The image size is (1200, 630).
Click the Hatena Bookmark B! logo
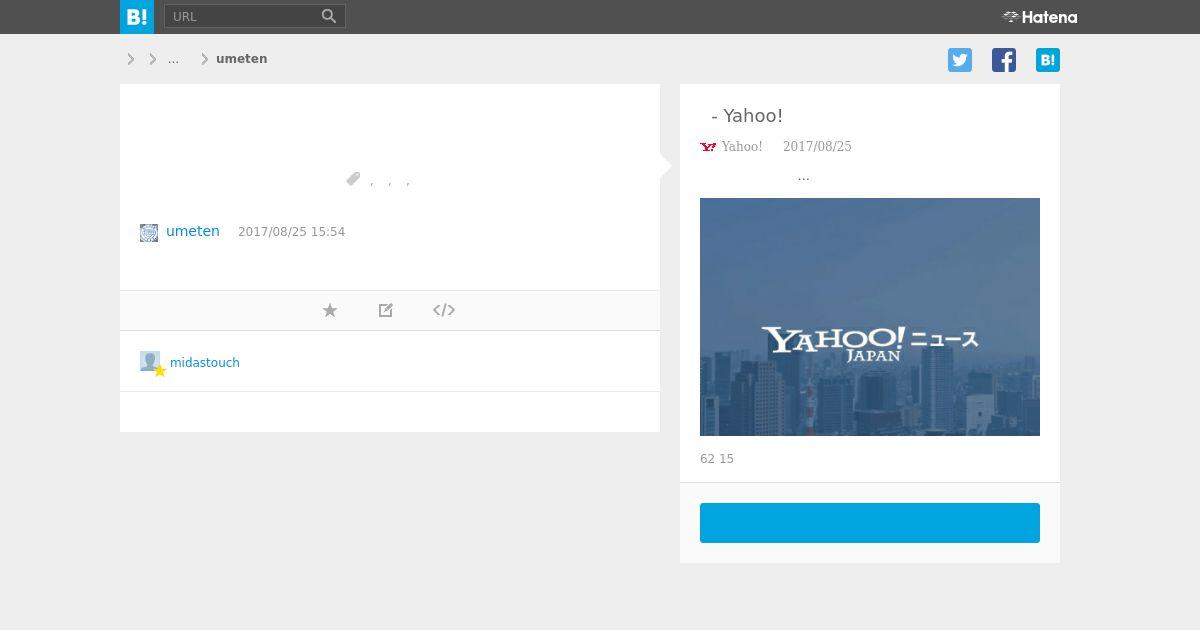tap(137, 17)
